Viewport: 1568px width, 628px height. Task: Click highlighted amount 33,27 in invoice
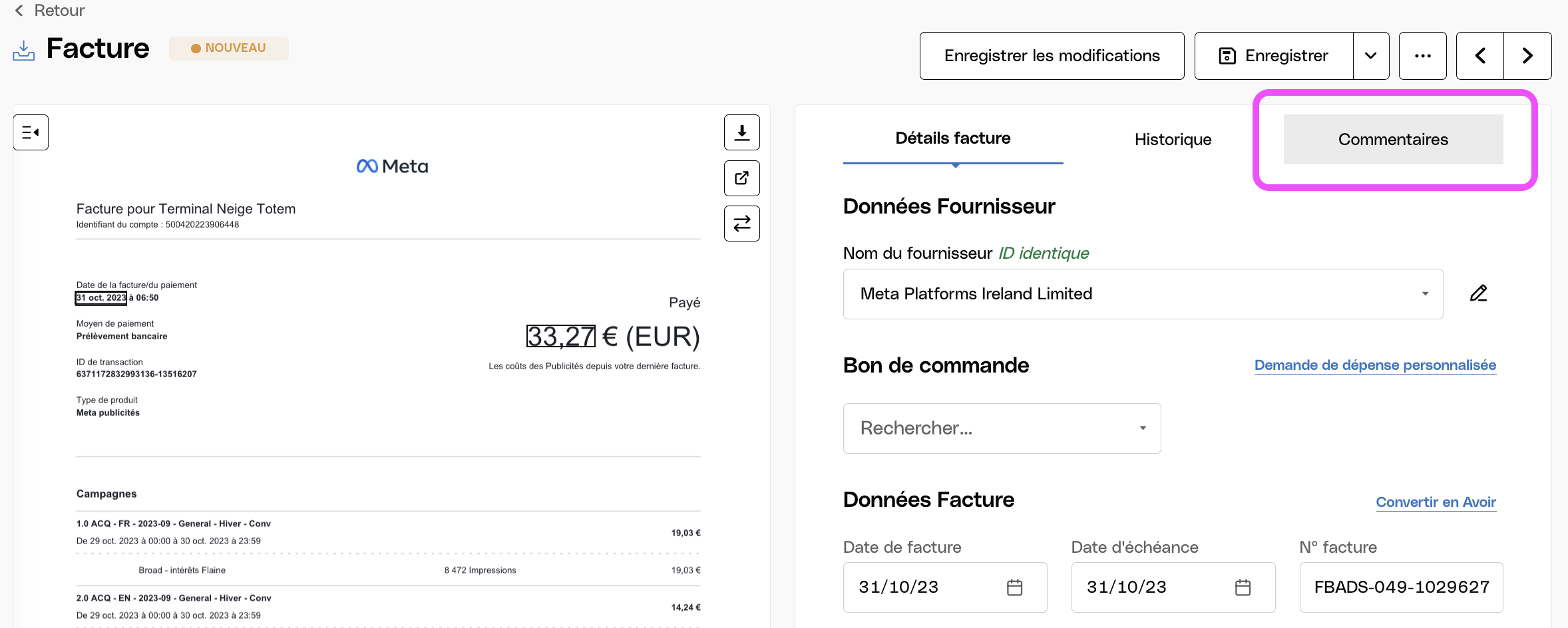561,337
